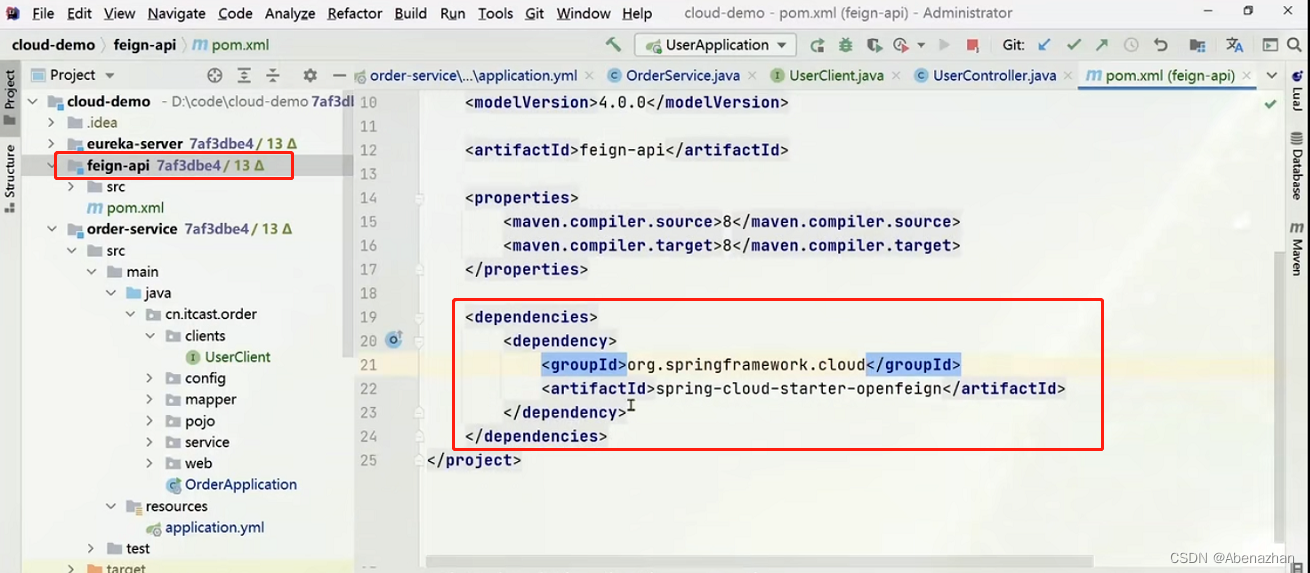Collapse the order-service module
Screen dimensions: 1310x573
pos(52,229)
